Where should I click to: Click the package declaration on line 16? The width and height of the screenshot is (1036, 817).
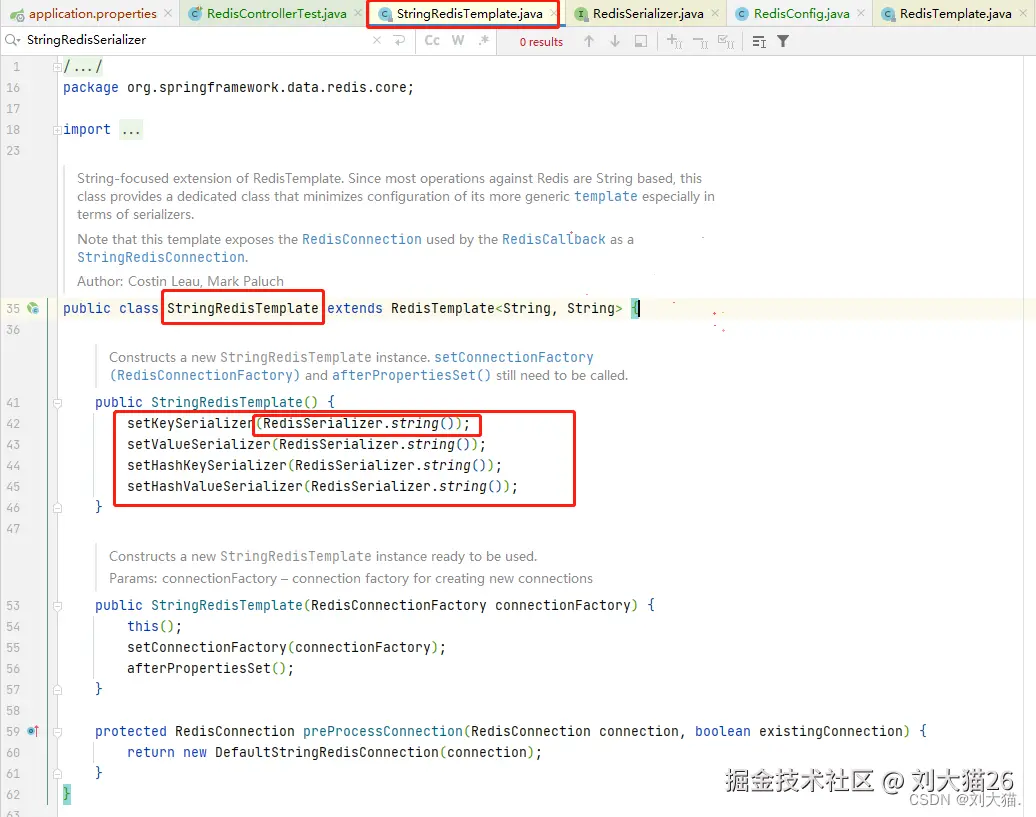pos(239,87)
